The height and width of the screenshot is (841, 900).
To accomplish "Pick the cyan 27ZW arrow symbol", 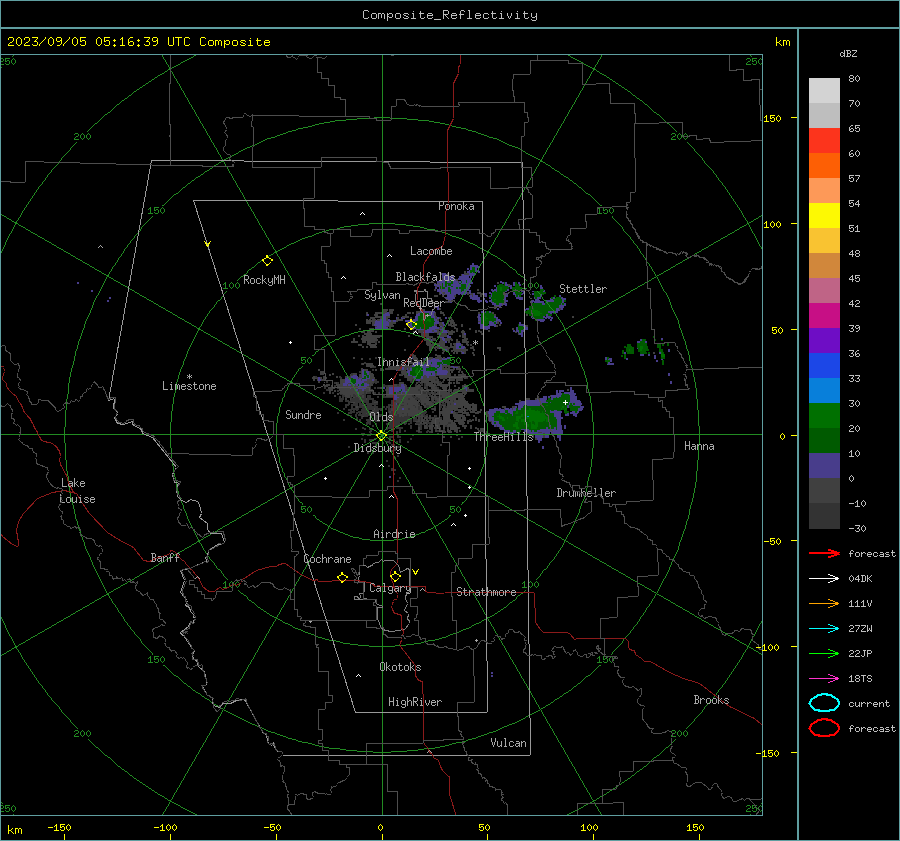I will click(x=824, y=629).
